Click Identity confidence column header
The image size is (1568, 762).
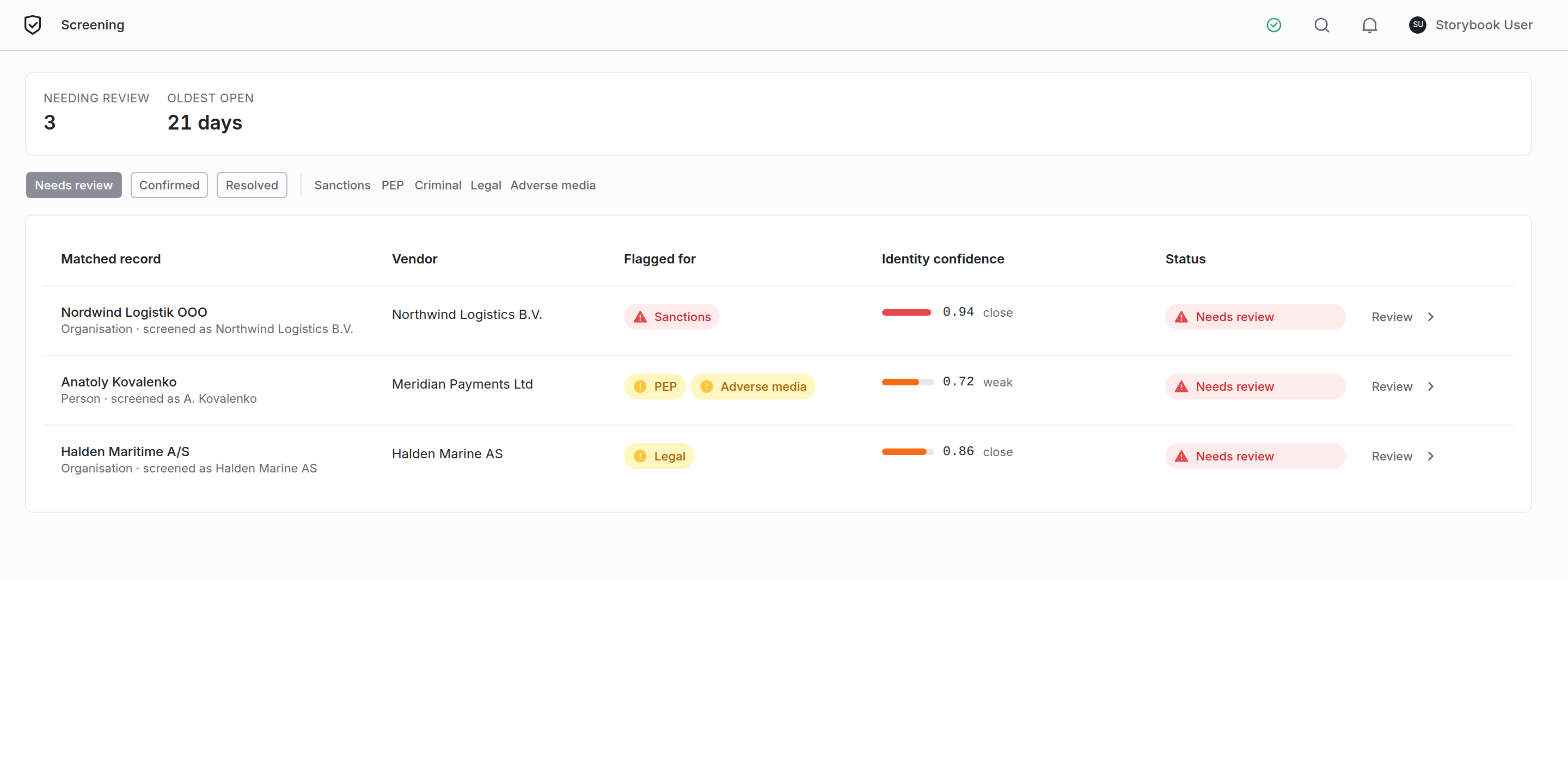click(x=943, y=259)
